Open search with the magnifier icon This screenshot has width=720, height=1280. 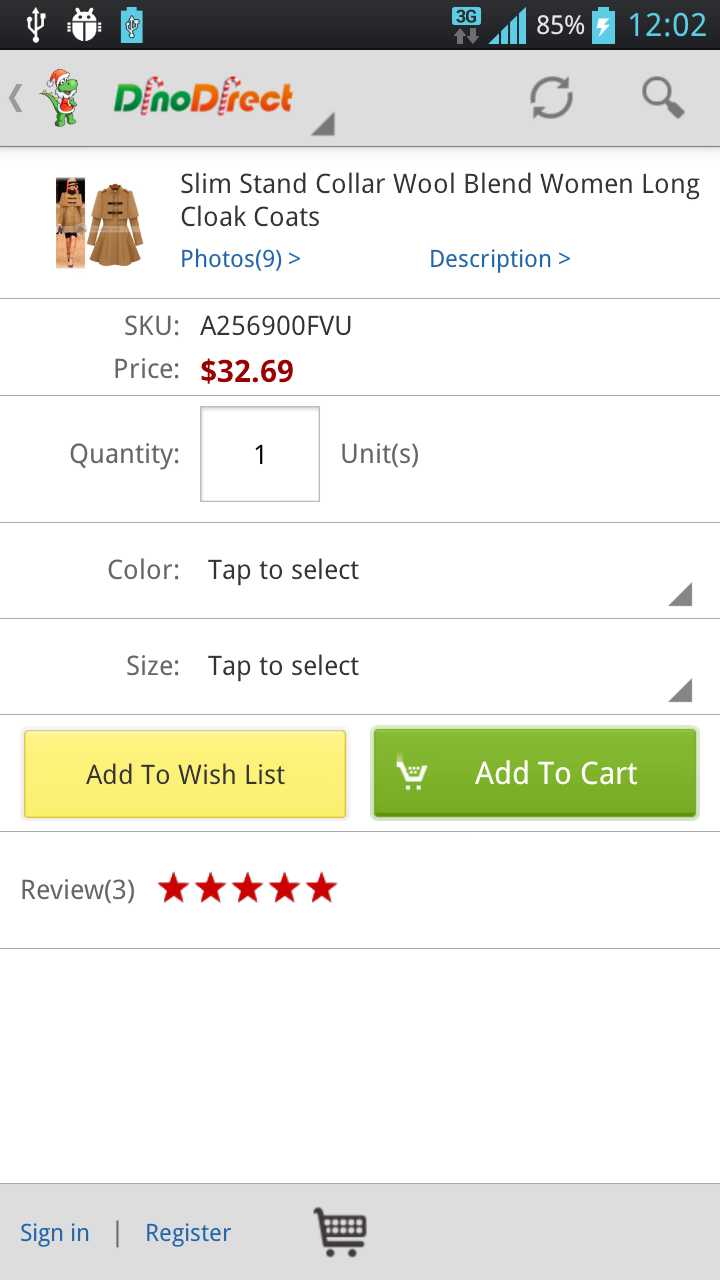pyautogui.click(x=662, y=98)
